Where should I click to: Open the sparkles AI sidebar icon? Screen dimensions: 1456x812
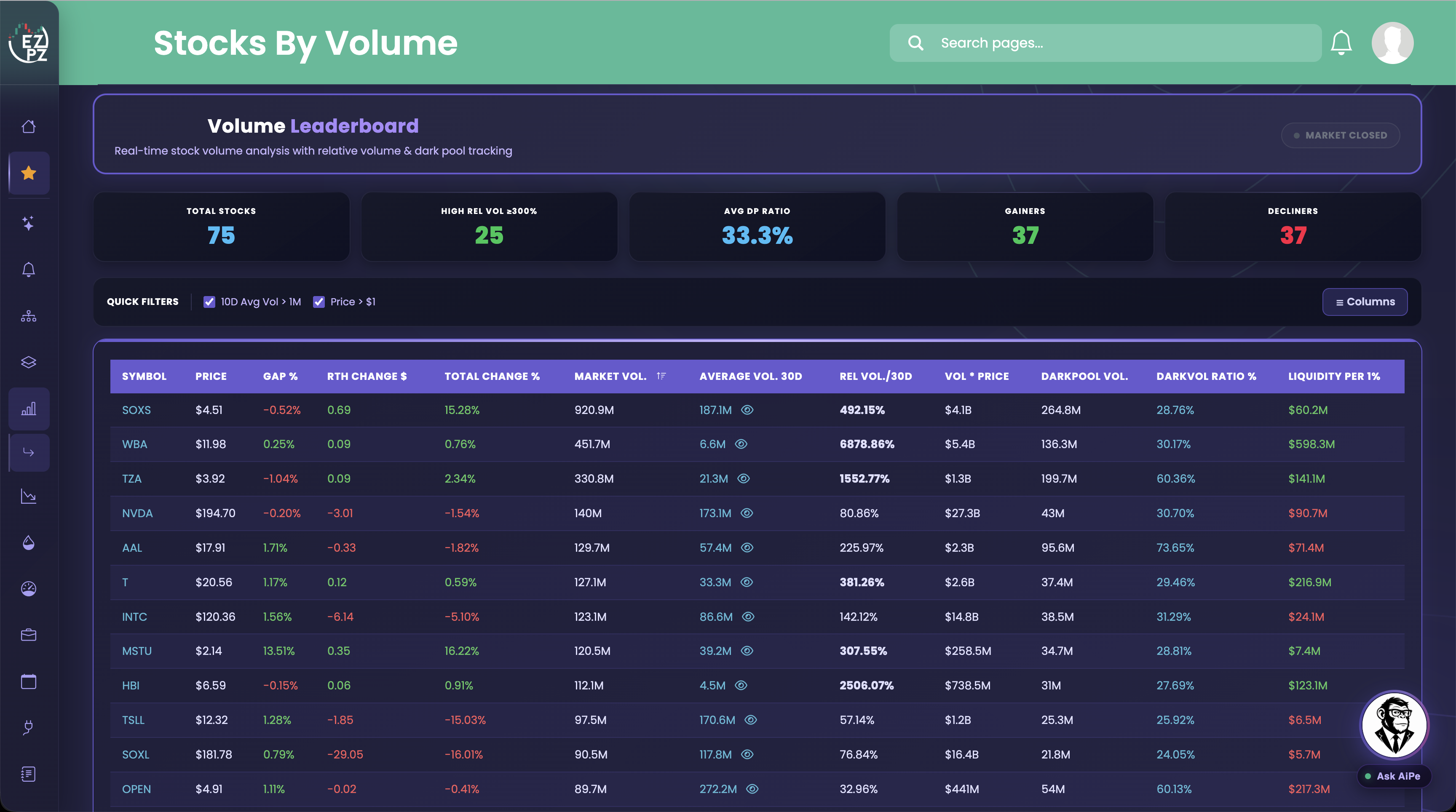28,223
